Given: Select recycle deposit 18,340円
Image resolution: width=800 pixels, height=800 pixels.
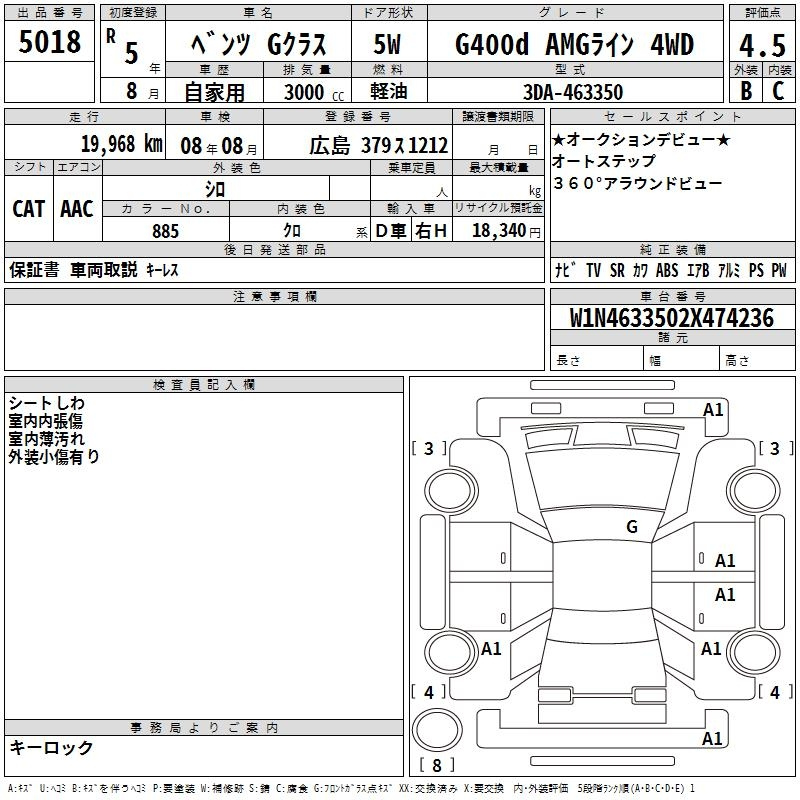Looking at the screenshot, I should [x=506, y=231].
